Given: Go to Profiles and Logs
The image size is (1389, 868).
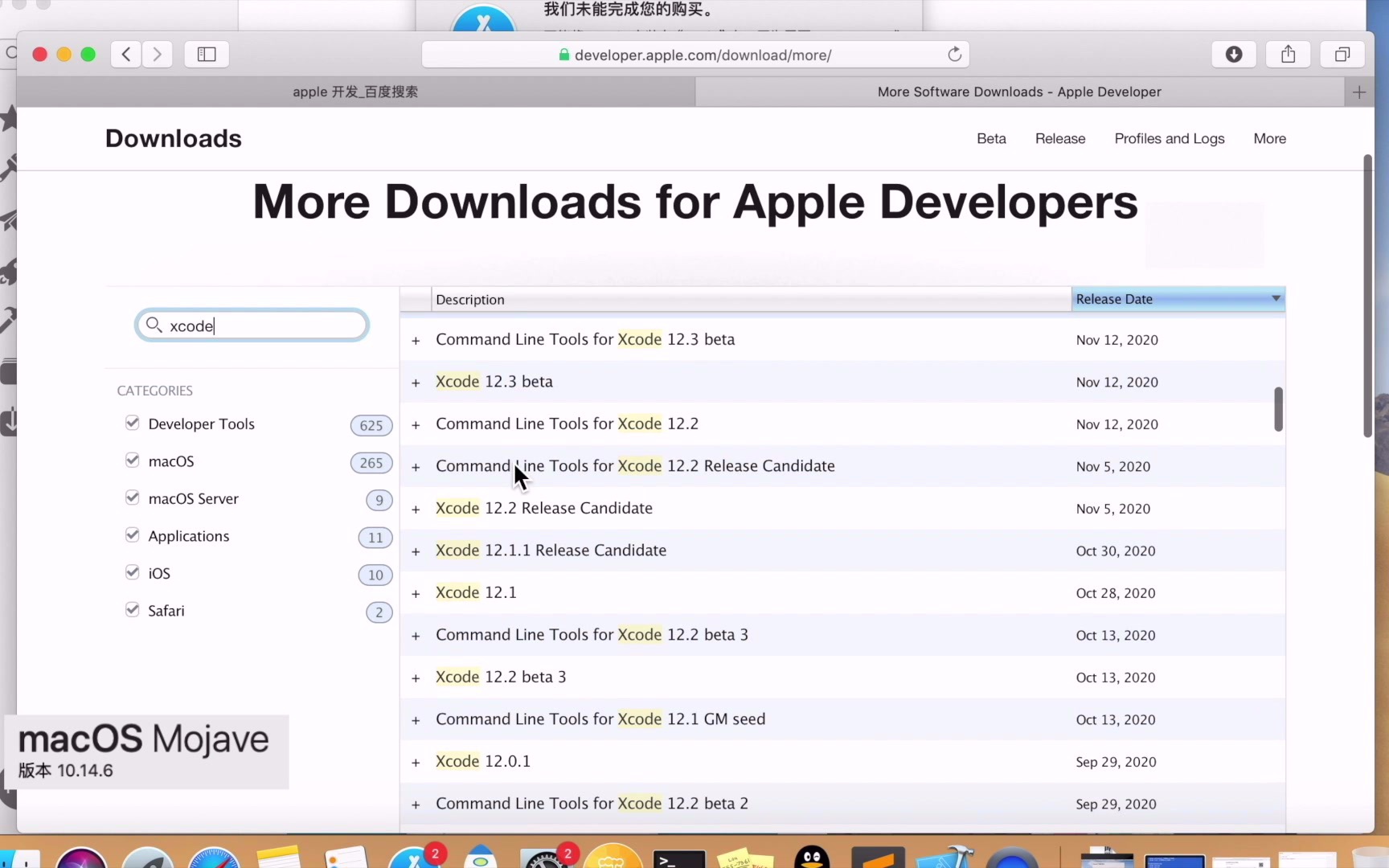Looking at the screenshot, I should [x=1170, y=138].
